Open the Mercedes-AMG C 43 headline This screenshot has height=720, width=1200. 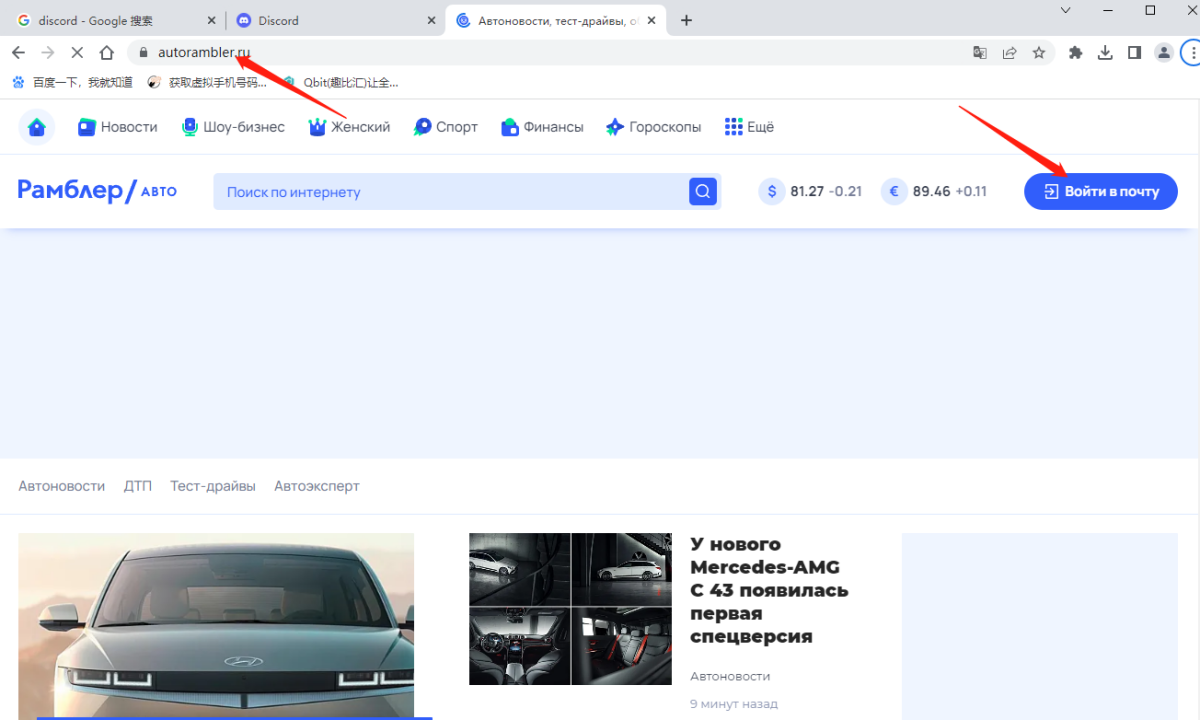[769, 590]
